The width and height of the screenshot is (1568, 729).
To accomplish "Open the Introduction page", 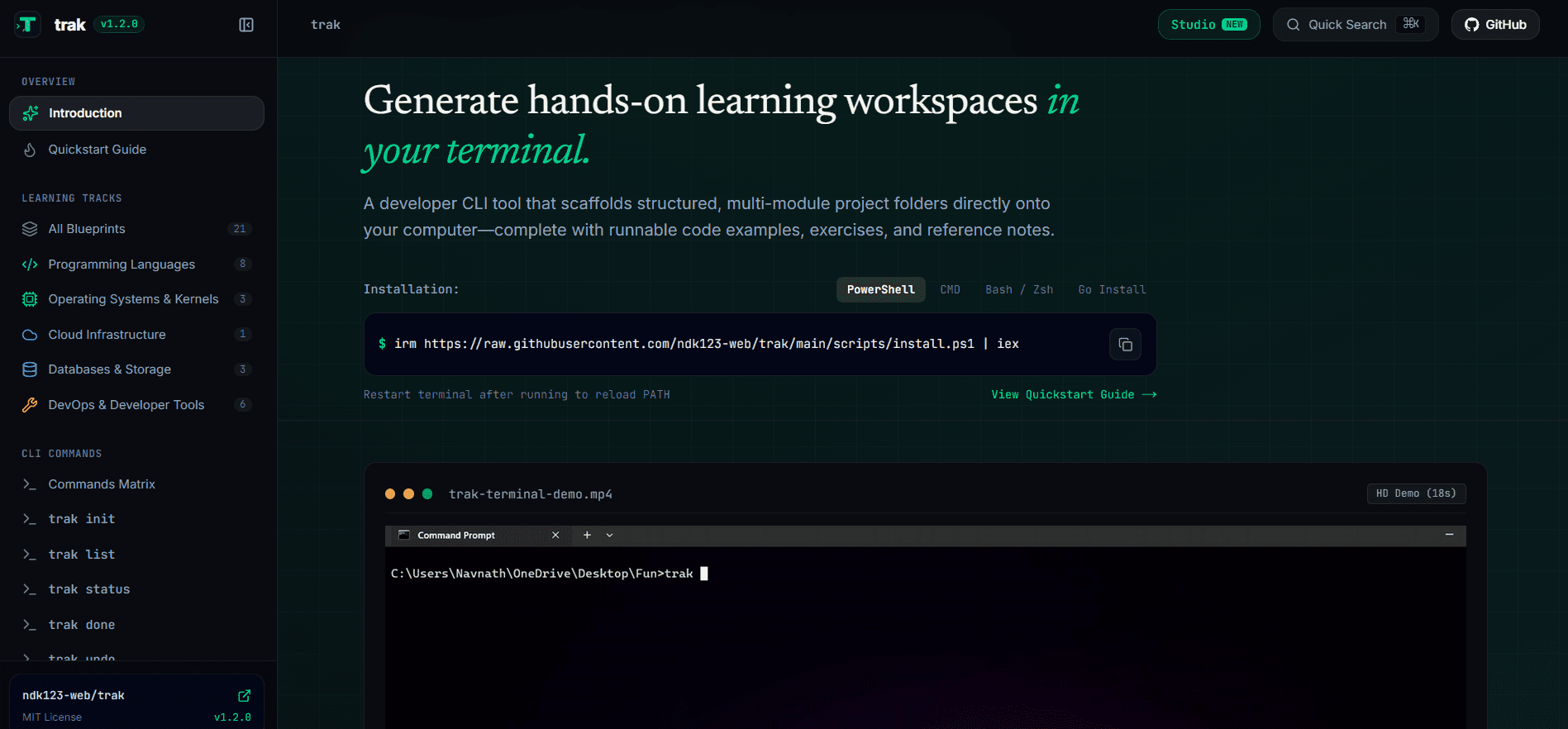I will click(136, 113).
